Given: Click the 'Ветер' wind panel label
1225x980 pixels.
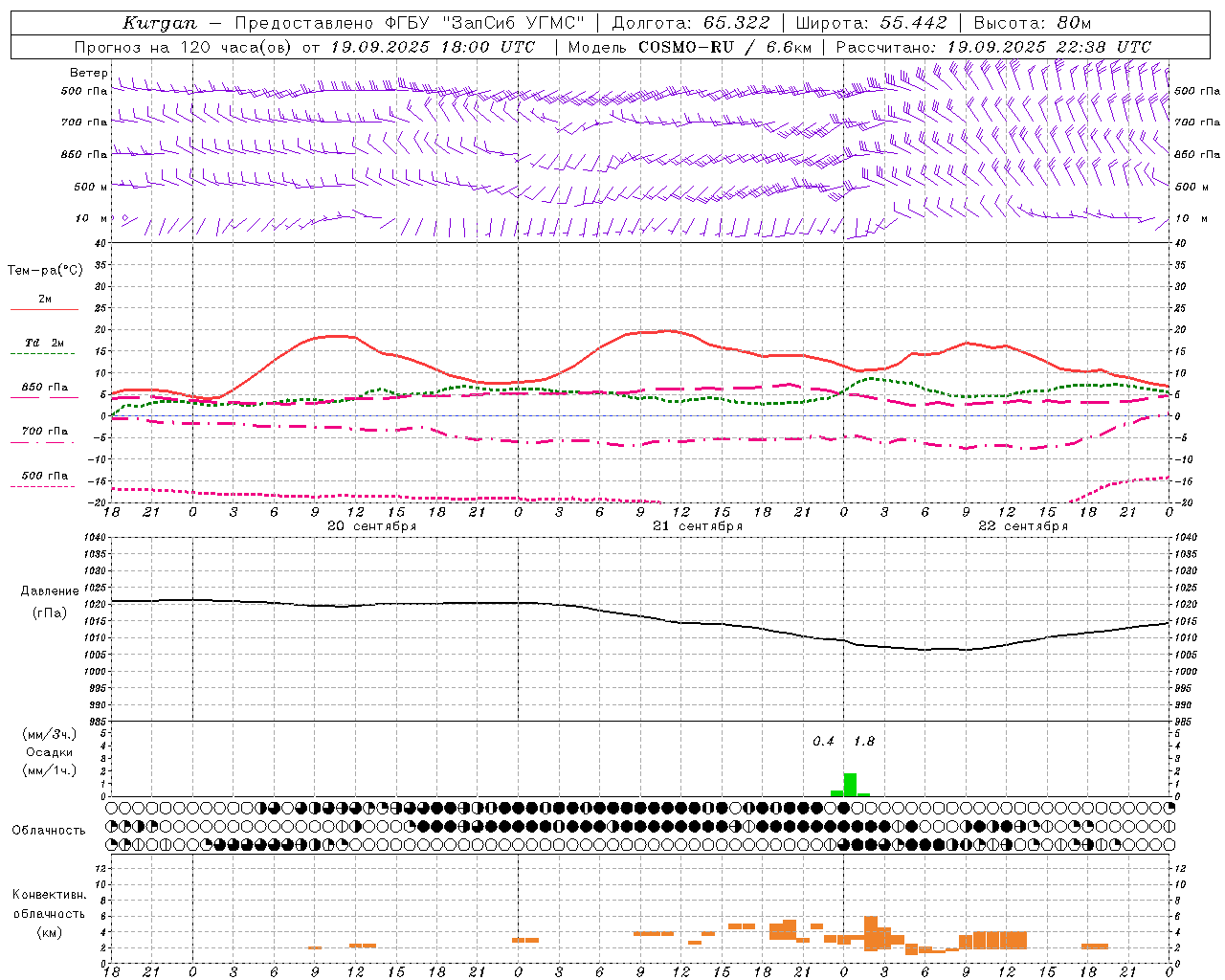Looking at the screenshot, I should pos(88,73).
